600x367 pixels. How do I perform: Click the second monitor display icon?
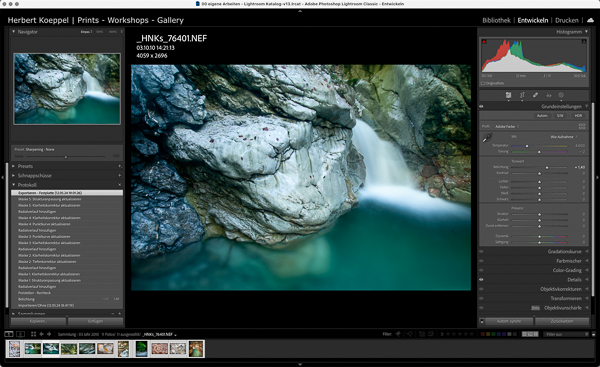[20, 334]
